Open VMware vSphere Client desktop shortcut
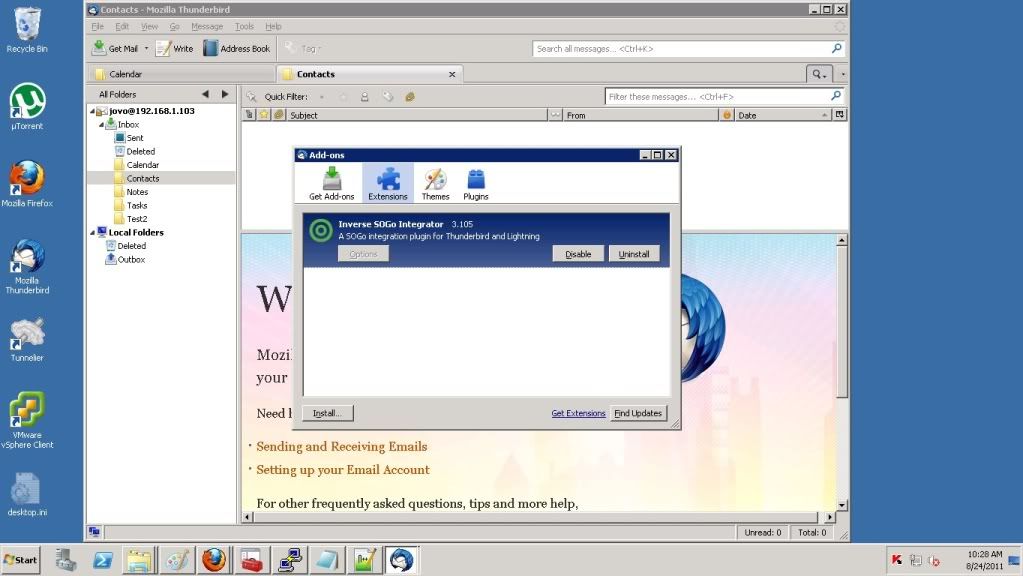Image resolution: width=1023 pixels, height=576 pixels. coord(27,411)
